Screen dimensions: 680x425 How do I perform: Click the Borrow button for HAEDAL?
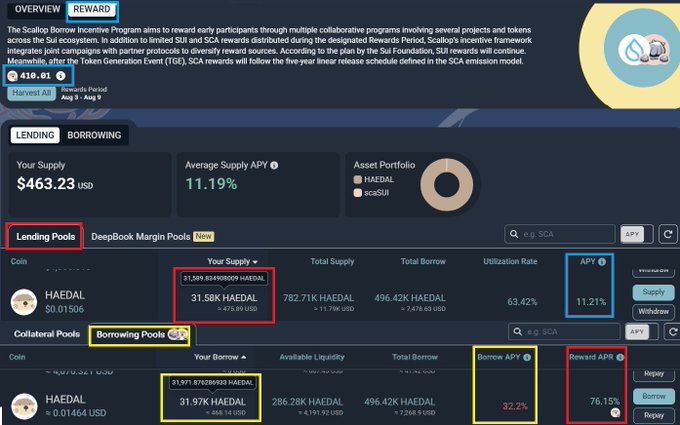point(654,396)
